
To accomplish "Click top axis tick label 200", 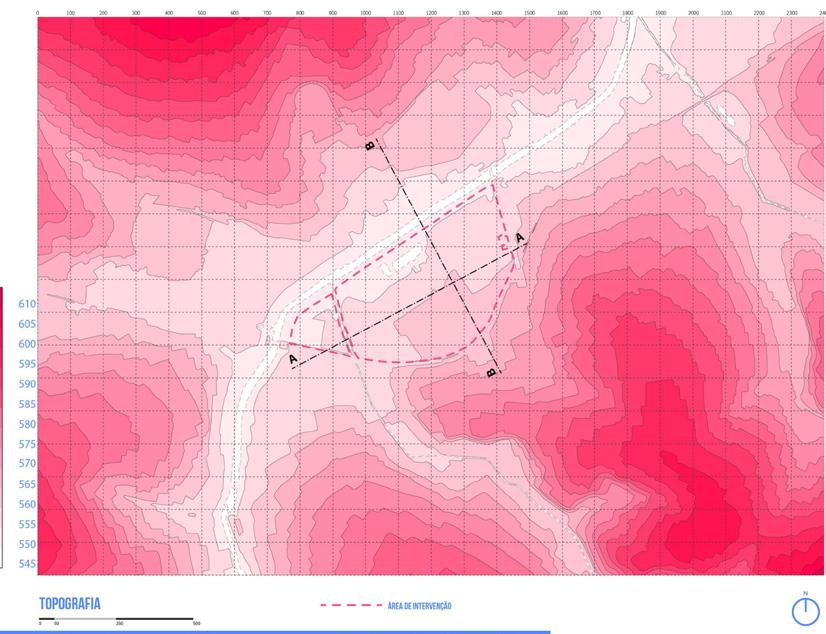I will click(x=103, y=13).
